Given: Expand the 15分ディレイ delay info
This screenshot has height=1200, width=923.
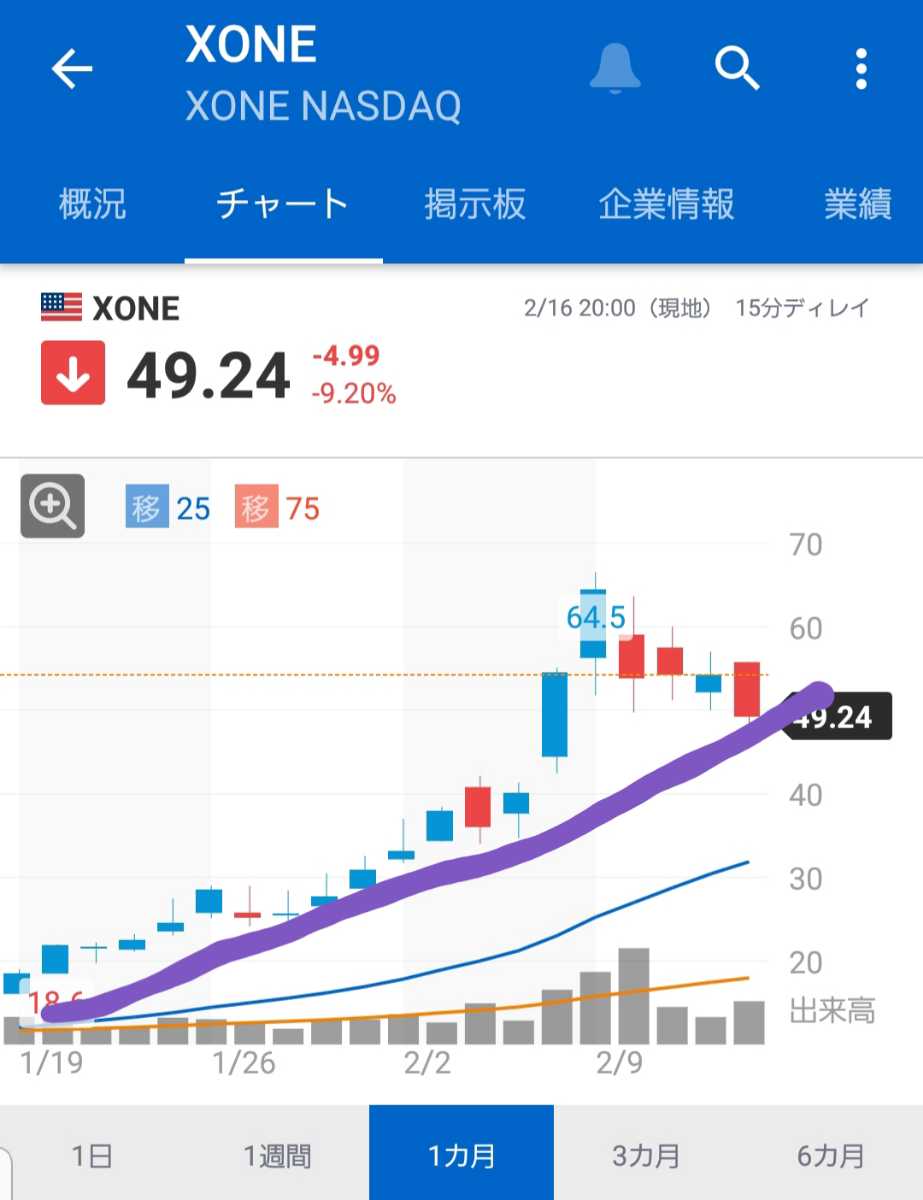Looking at the screenshot, I should click(x=801, y=307).
